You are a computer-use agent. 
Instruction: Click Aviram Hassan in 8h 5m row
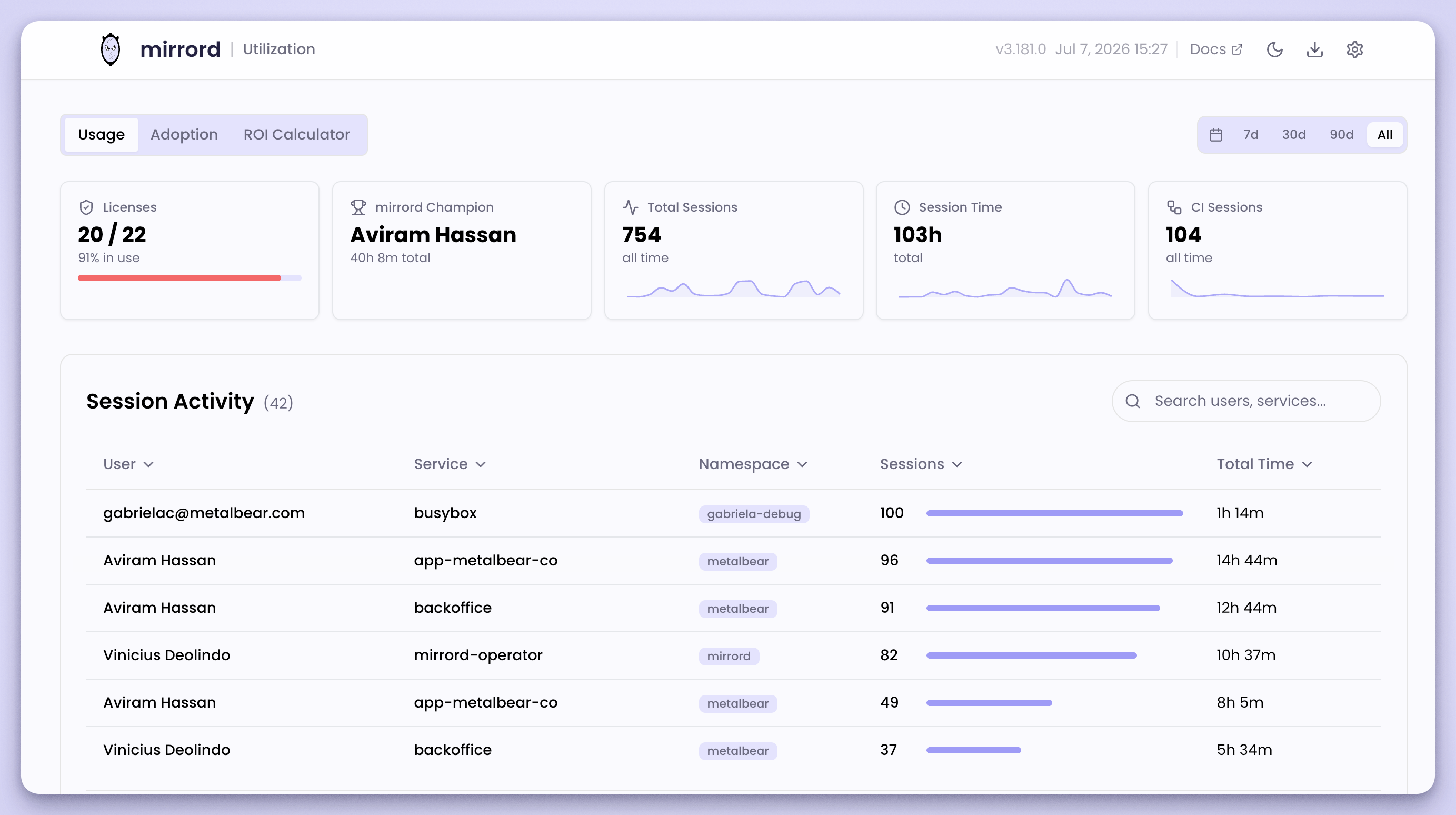(x=159, y=702)
